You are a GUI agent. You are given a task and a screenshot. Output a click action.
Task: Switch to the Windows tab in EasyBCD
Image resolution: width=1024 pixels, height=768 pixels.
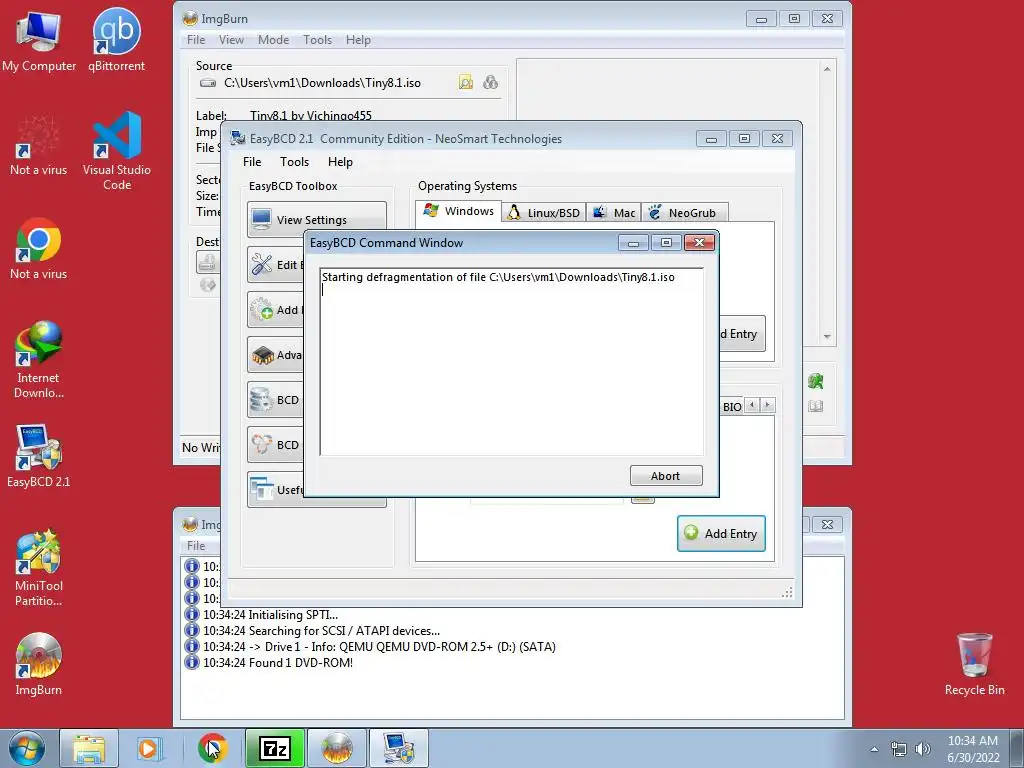[x=458, y=211]
